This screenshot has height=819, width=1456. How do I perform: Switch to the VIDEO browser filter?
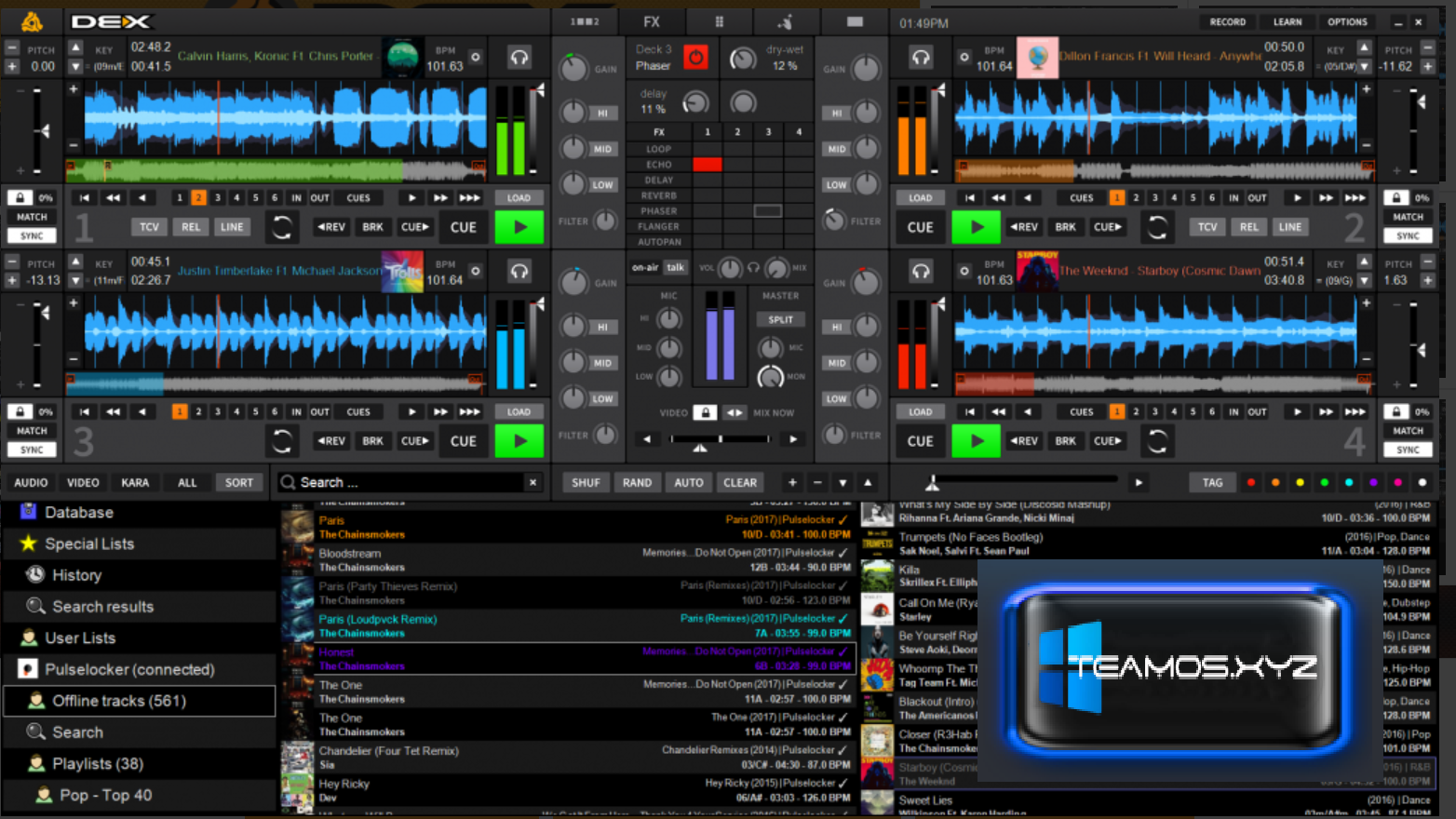click(x=83, y=483)
